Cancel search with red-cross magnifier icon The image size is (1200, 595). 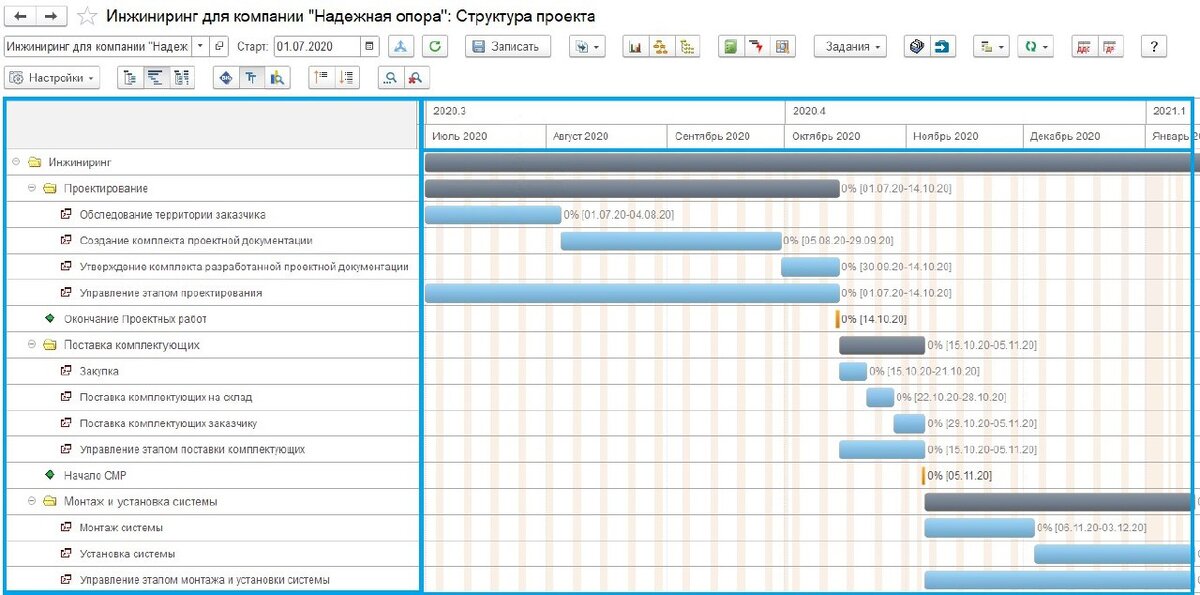(x=416, y=77)
